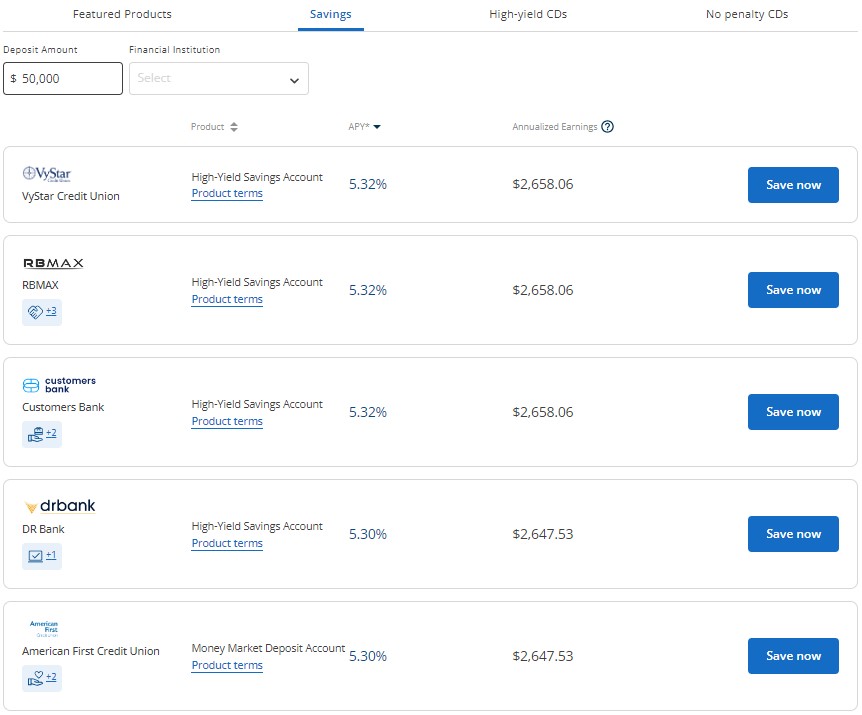The width and height of the screenshot is (862, 715).
Task: Open American First +2 features link
Action: (x=51, y=677)
